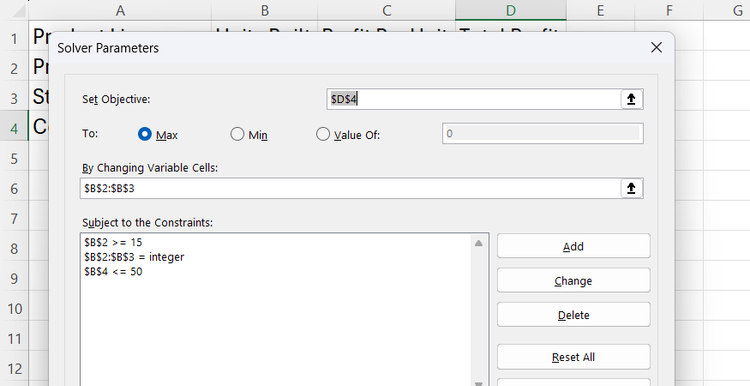Select row 10 header
This screenshot has width=750, height=386.
point(14,309)
